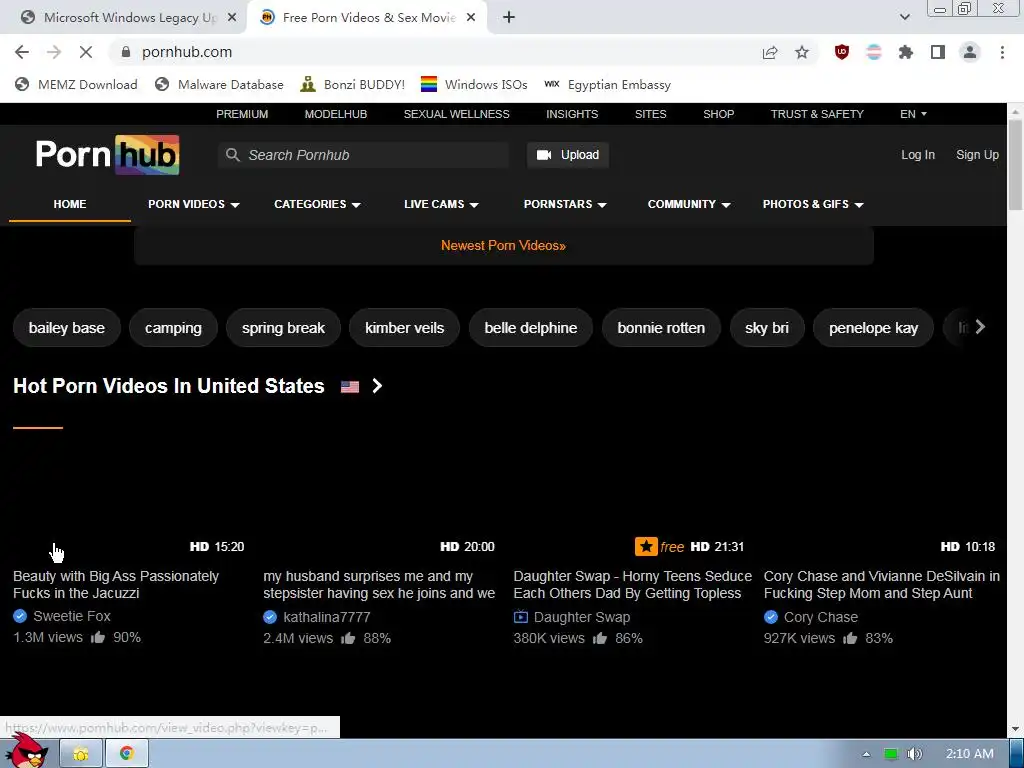The height and width of the screenshot is (768, 1024).
Task: Select the belle delphine tag
Action: click(x=530, y=328)
